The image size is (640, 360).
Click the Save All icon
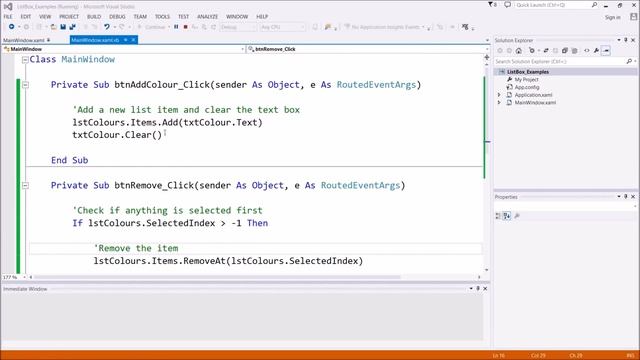(72, 27)
